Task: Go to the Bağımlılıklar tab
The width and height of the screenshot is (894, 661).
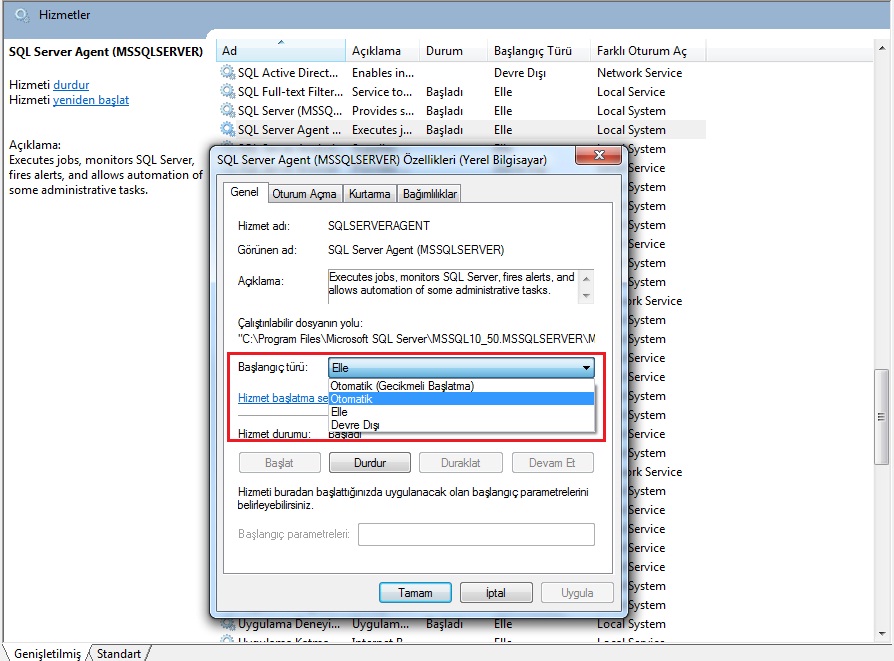Action: [x=429, y=194]
